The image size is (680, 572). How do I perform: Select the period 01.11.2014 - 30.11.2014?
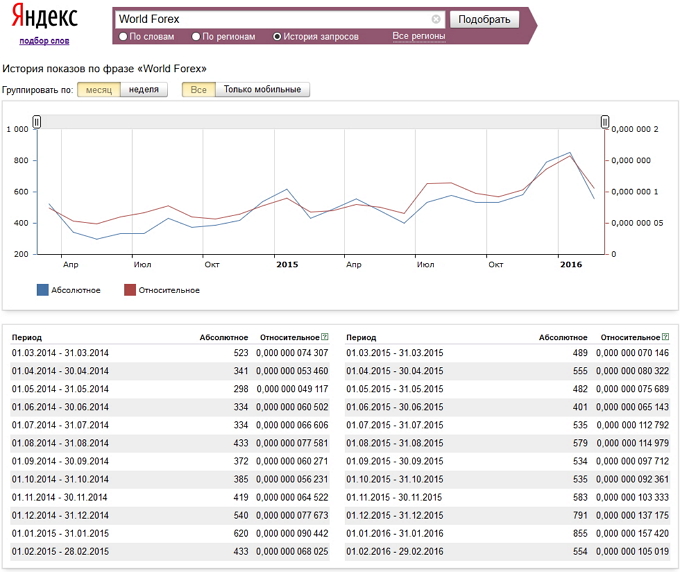59,497
